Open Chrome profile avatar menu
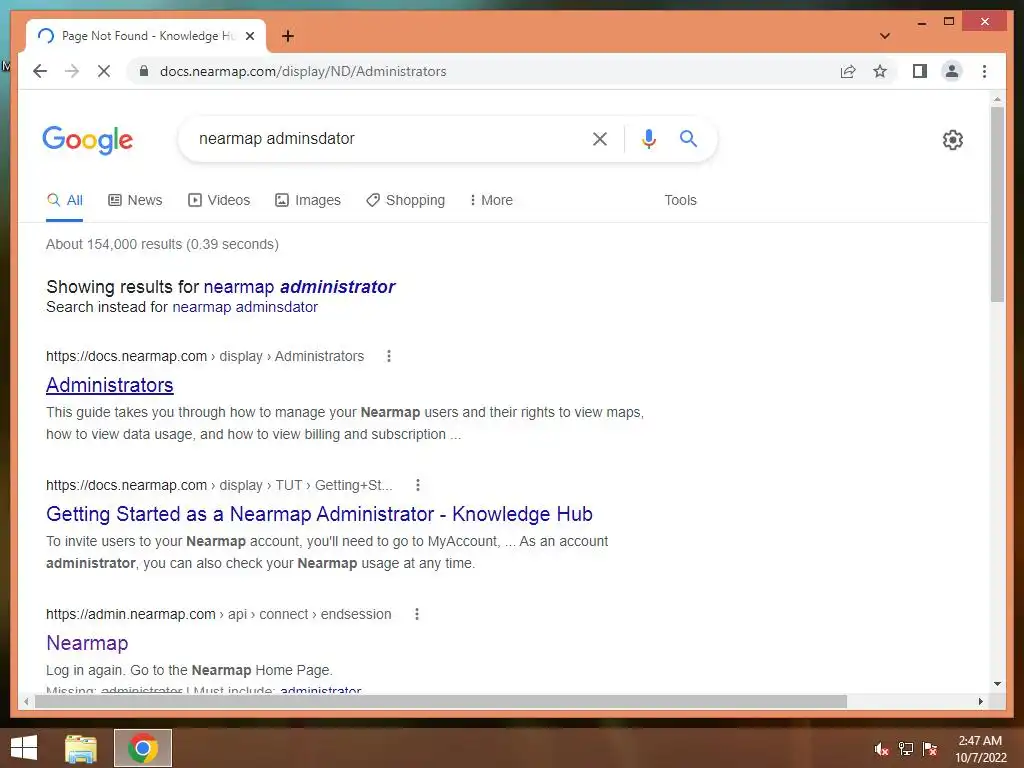 pyautogui.click(x=952, y=71)
